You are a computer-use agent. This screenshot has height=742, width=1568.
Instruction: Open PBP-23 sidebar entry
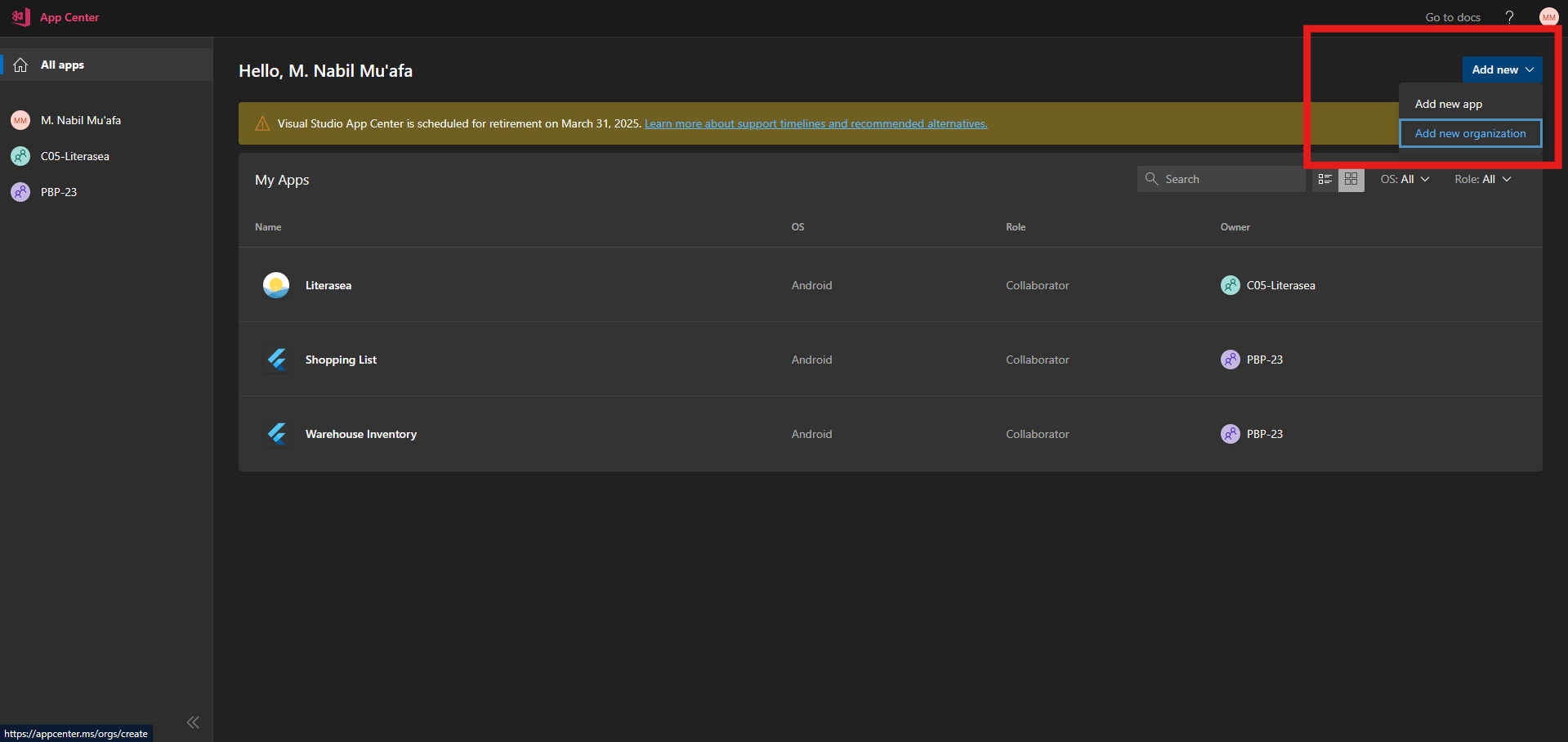pyautogui.click(x=106, y=192)
